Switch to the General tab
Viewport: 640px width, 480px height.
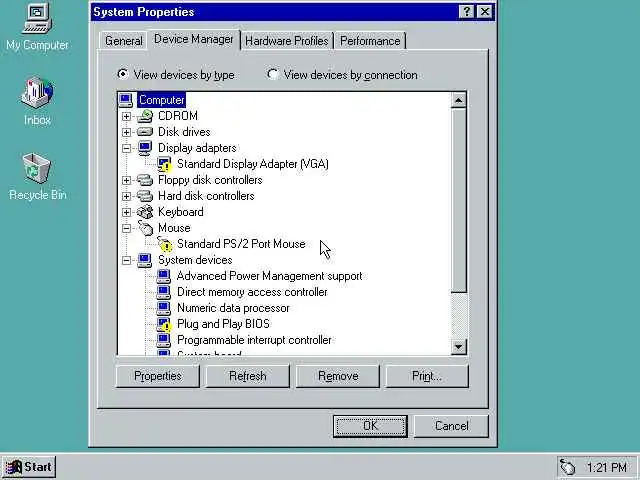(x=124, y=41)
